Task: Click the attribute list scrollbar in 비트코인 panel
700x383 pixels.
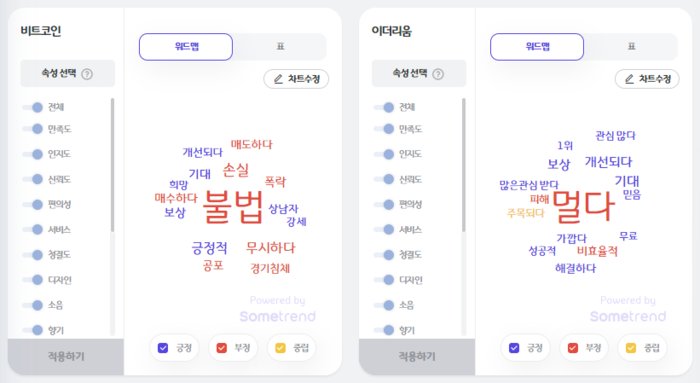Action: 112,165
